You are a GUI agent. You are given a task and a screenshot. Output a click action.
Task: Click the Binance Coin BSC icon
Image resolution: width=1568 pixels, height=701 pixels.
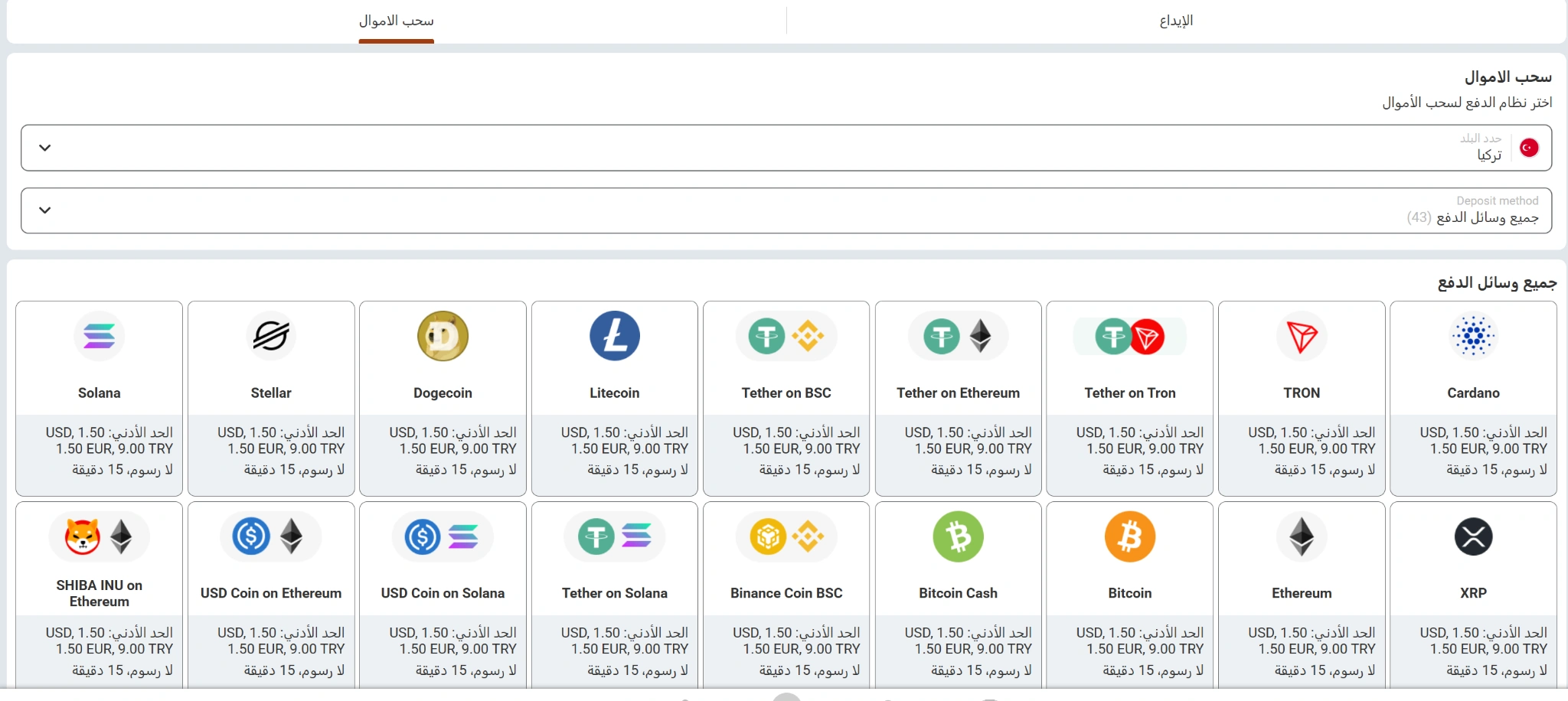coord(786,536)
